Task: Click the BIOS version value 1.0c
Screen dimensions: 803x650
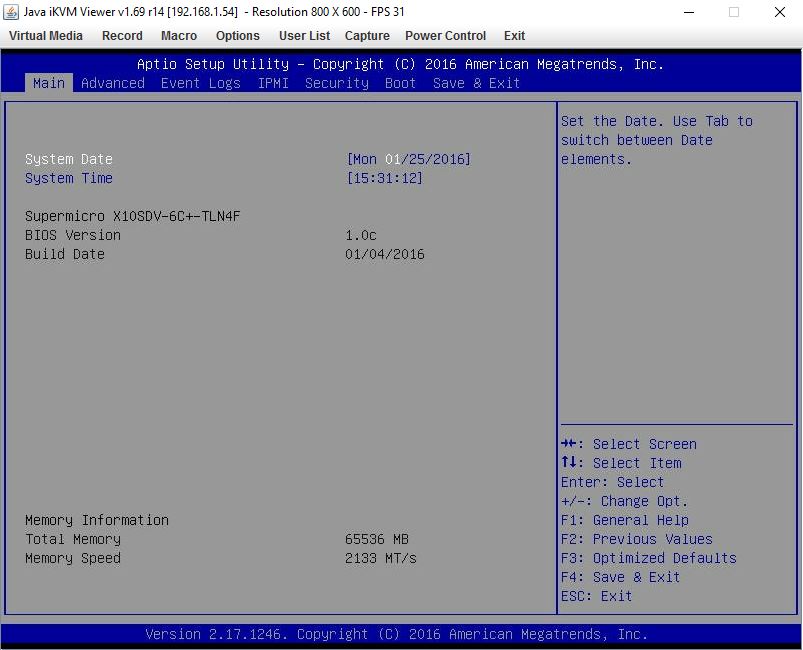Action: [361, 235]
